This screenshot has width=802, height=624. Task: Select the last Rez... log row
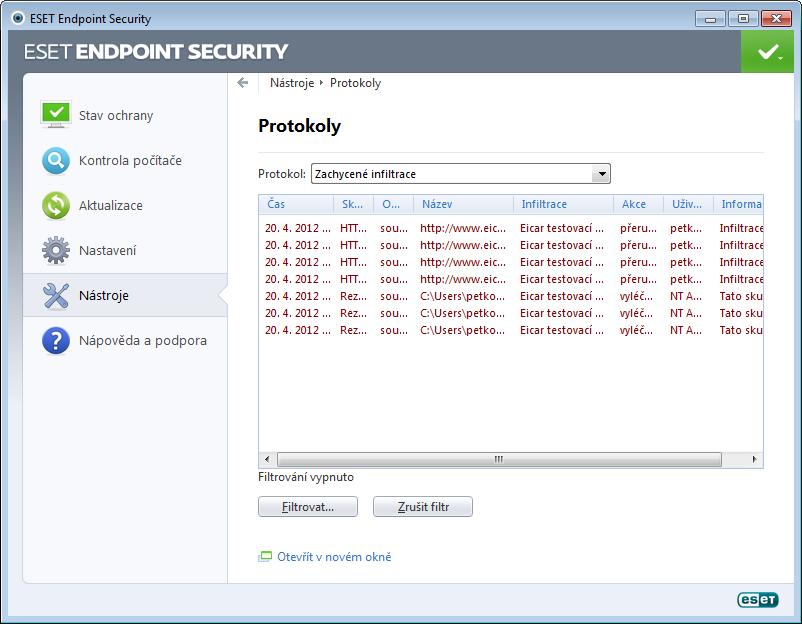pos(511,330)
